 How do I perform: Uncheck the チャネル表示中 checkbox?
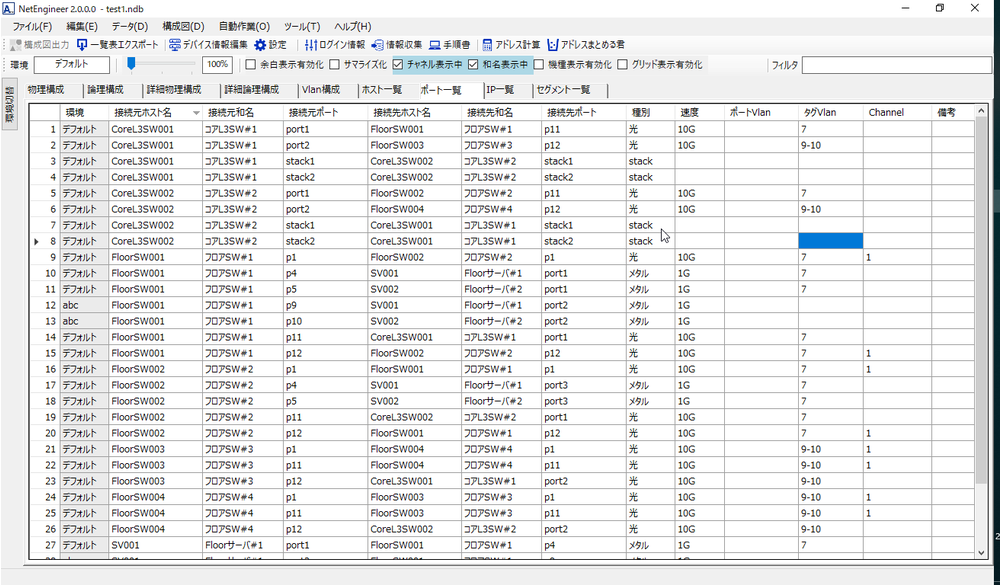click(x=399, y=65)
